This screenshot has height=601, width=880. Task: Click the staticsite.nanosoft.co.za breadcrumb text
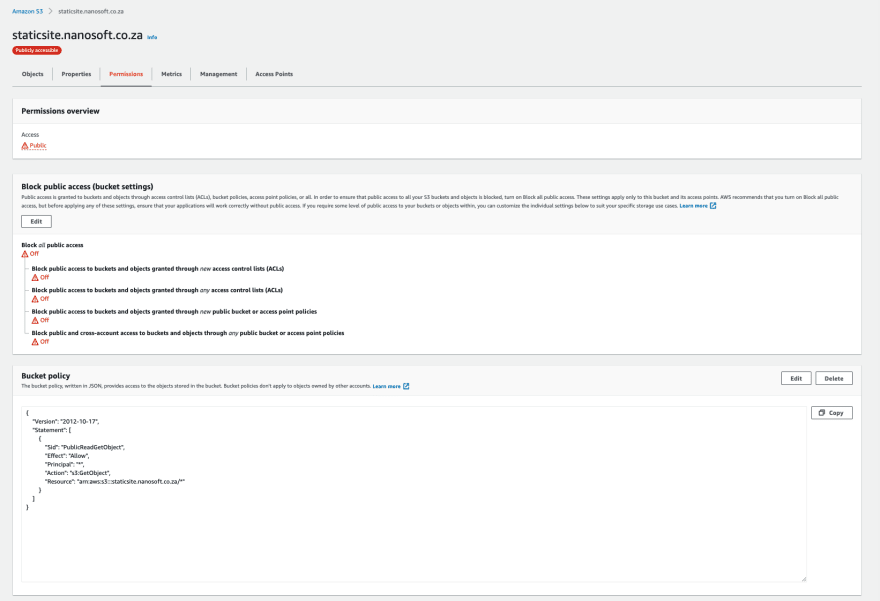point(91,11)
